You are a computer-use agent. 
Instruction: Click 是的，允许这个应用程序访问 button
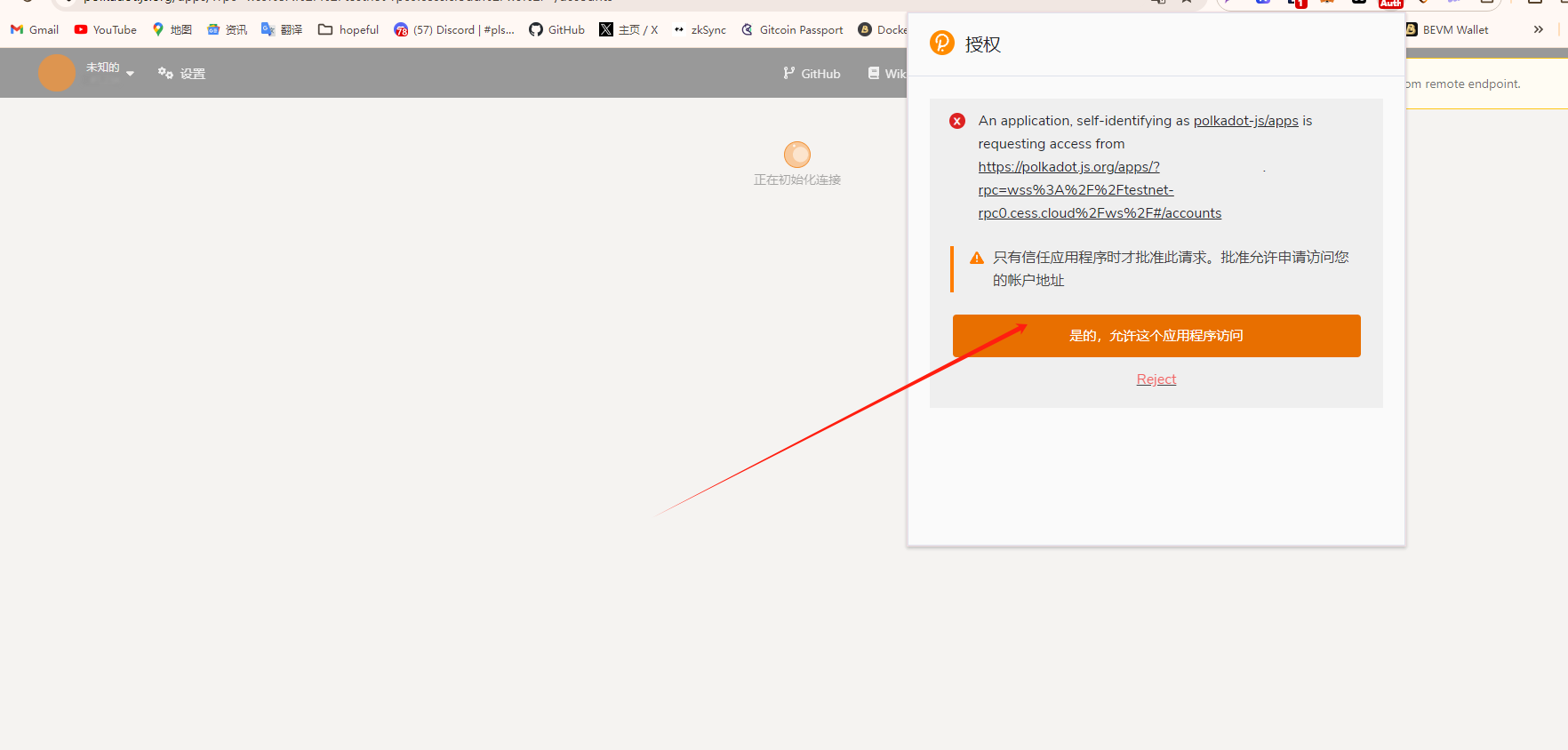1156,336
